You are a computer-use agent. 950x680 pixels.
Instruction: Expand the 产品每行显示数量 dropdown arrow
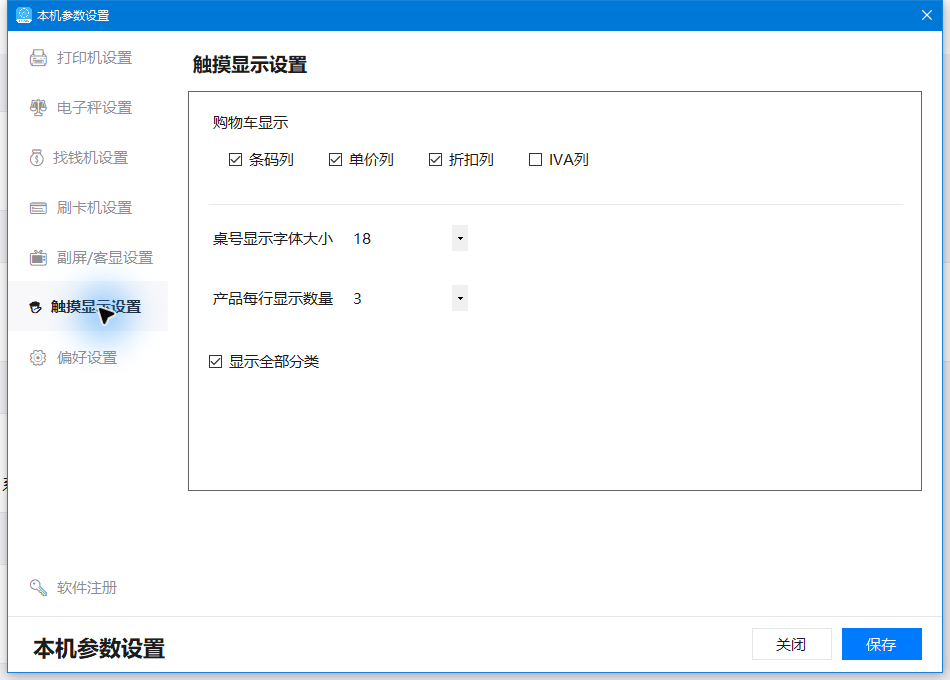click(460, 298)
